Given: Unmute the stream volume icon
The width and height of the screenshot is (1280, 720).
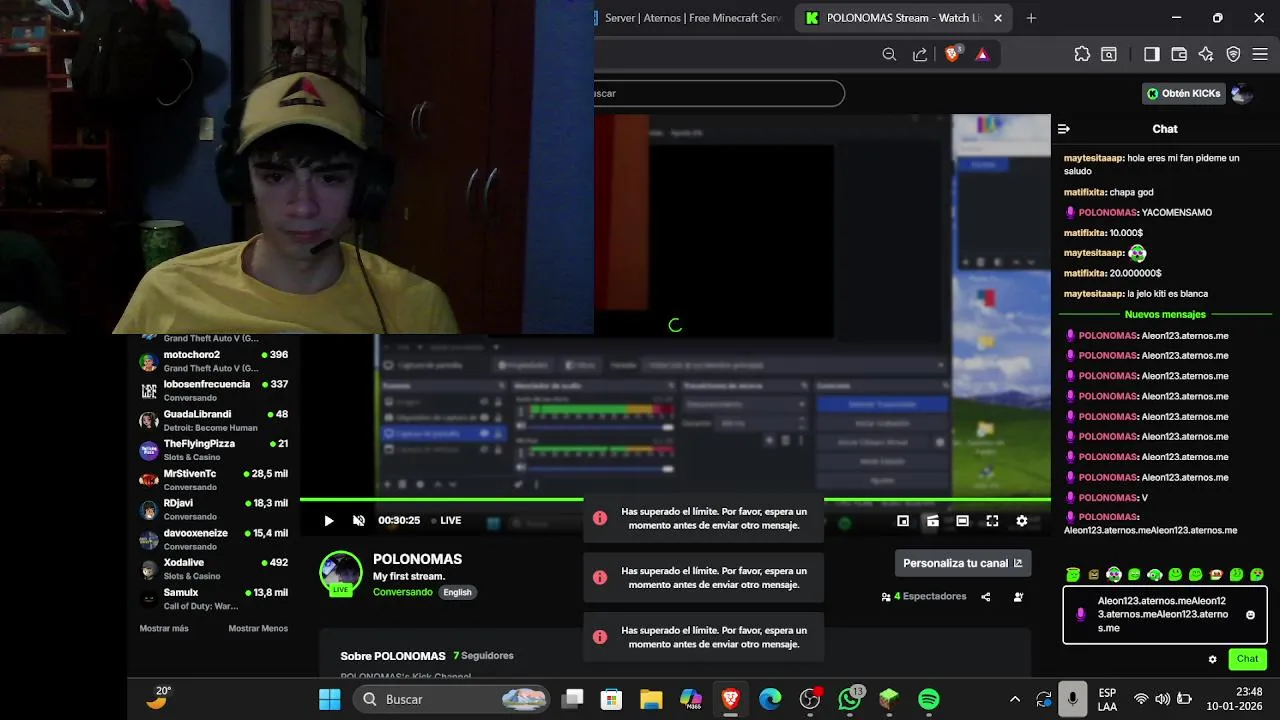Looking at the screenshot, I should tap(359, 521).
